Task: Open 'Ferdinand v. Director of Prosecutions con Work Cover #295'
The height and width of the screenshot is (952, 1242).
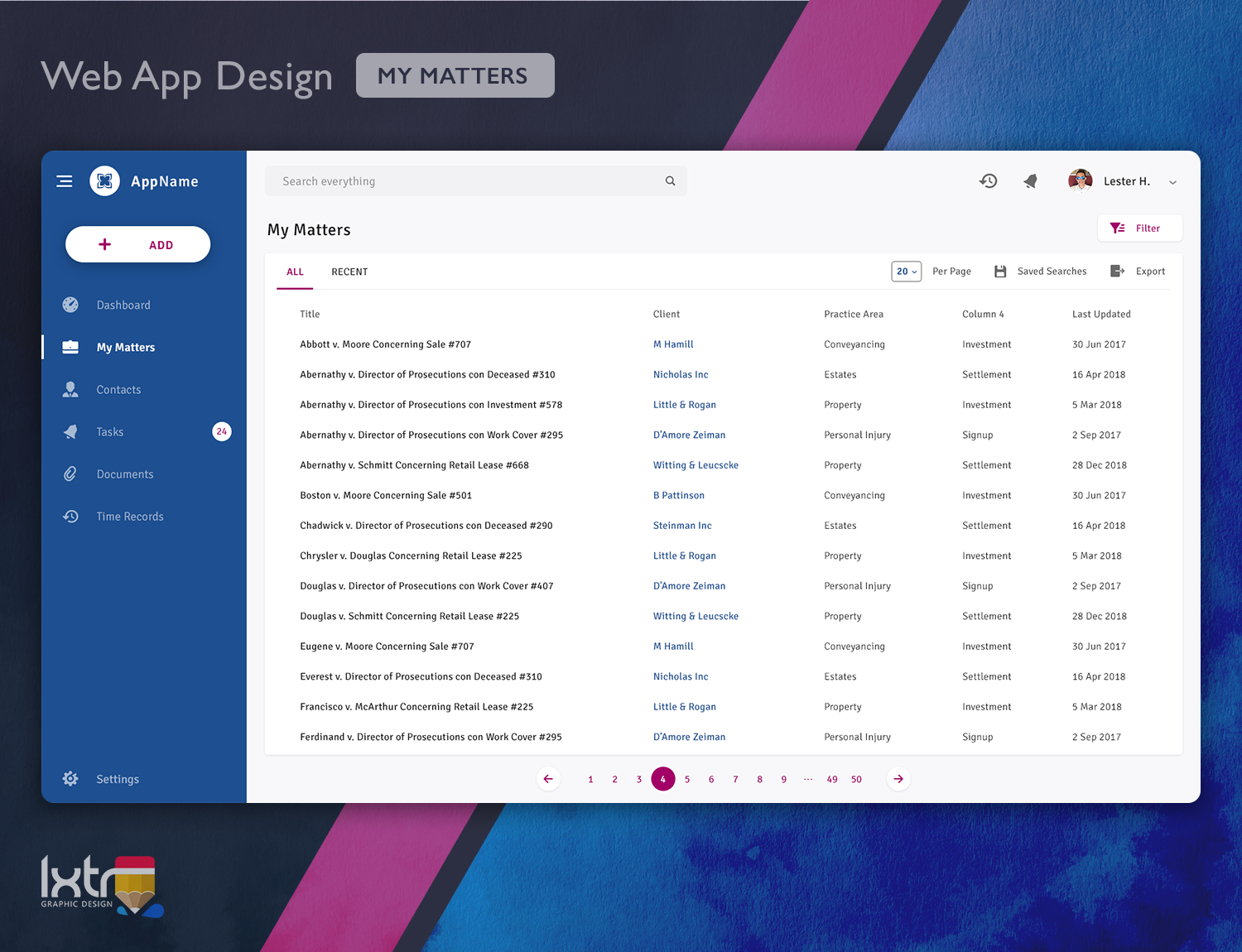Action: pyautogui.click(x=431, y=737)
